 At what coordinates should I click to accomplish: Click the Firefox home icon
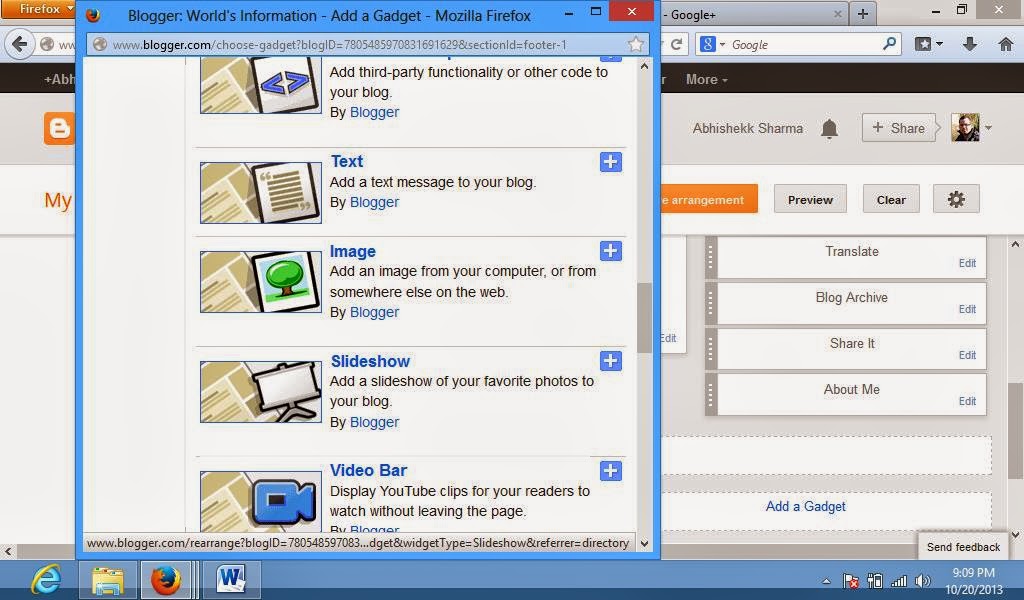click(x=1007, y=44)
